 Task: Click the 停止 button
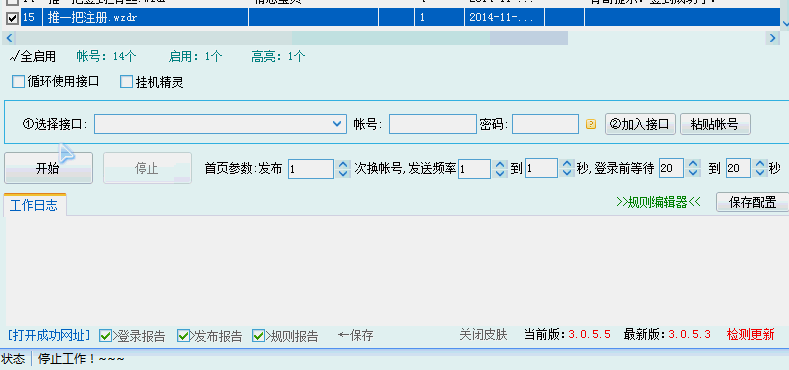click(x=147, y=168)
